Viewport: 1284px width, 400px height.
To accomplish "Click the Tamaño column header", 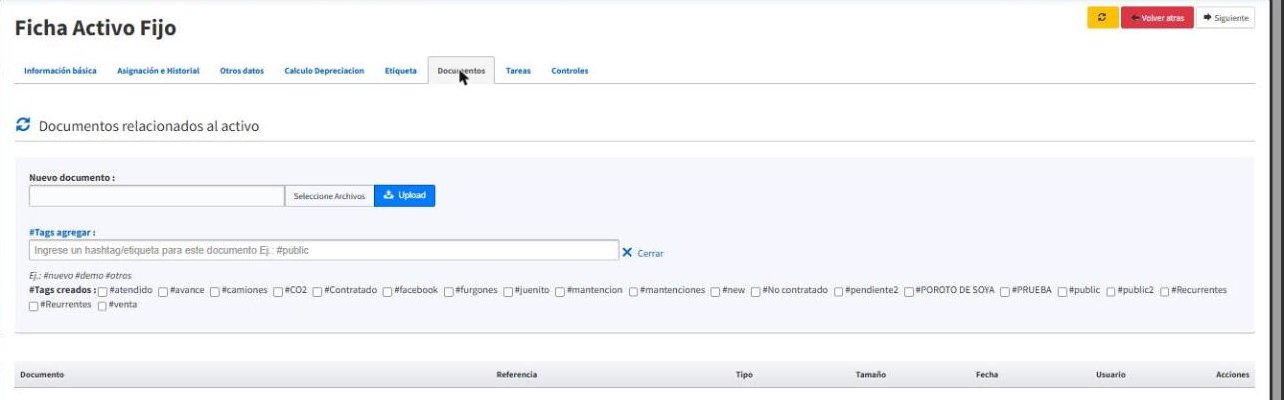I will (870, 374).
